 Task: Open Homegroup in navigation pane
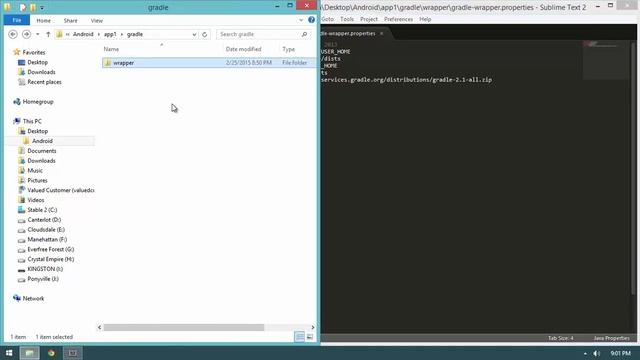point(38,102)
